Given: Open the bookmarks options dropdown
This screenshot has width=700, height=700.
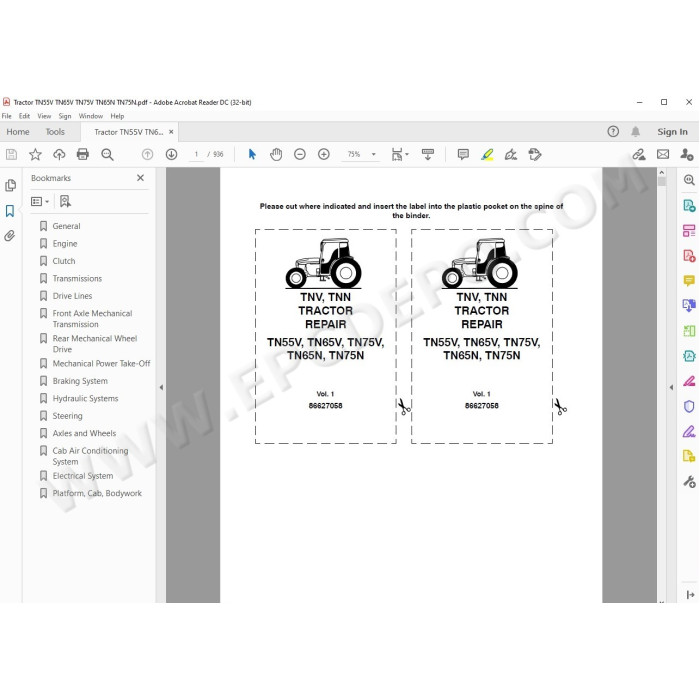Looking at the screenshot, I should pos(40,201).
